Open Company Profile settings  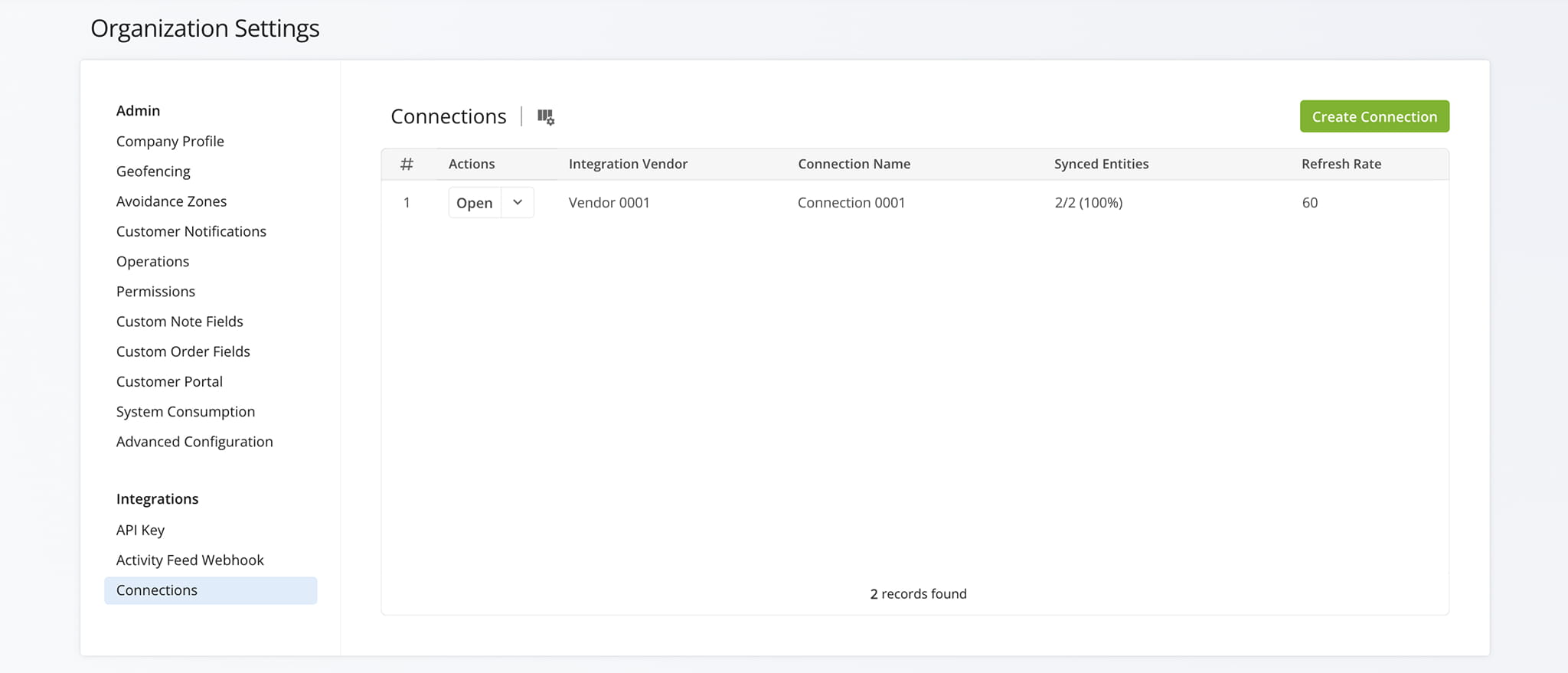170,141
